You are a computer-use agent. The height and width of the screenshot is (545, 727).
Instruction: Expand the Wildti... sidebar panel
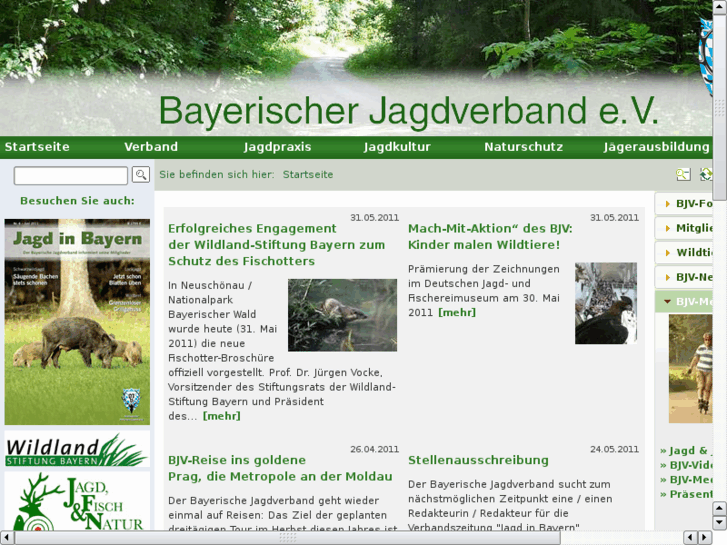click(x=684, y=253)
